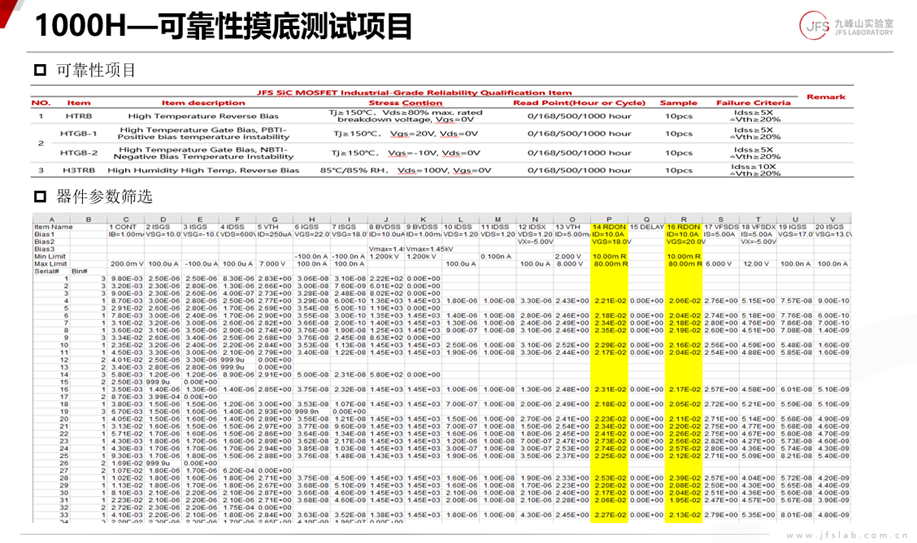The height and width of the screenshot is (543, 917).
Task: Click the highlighted VGS=18.0V bias cell
Action: (609, 242)
